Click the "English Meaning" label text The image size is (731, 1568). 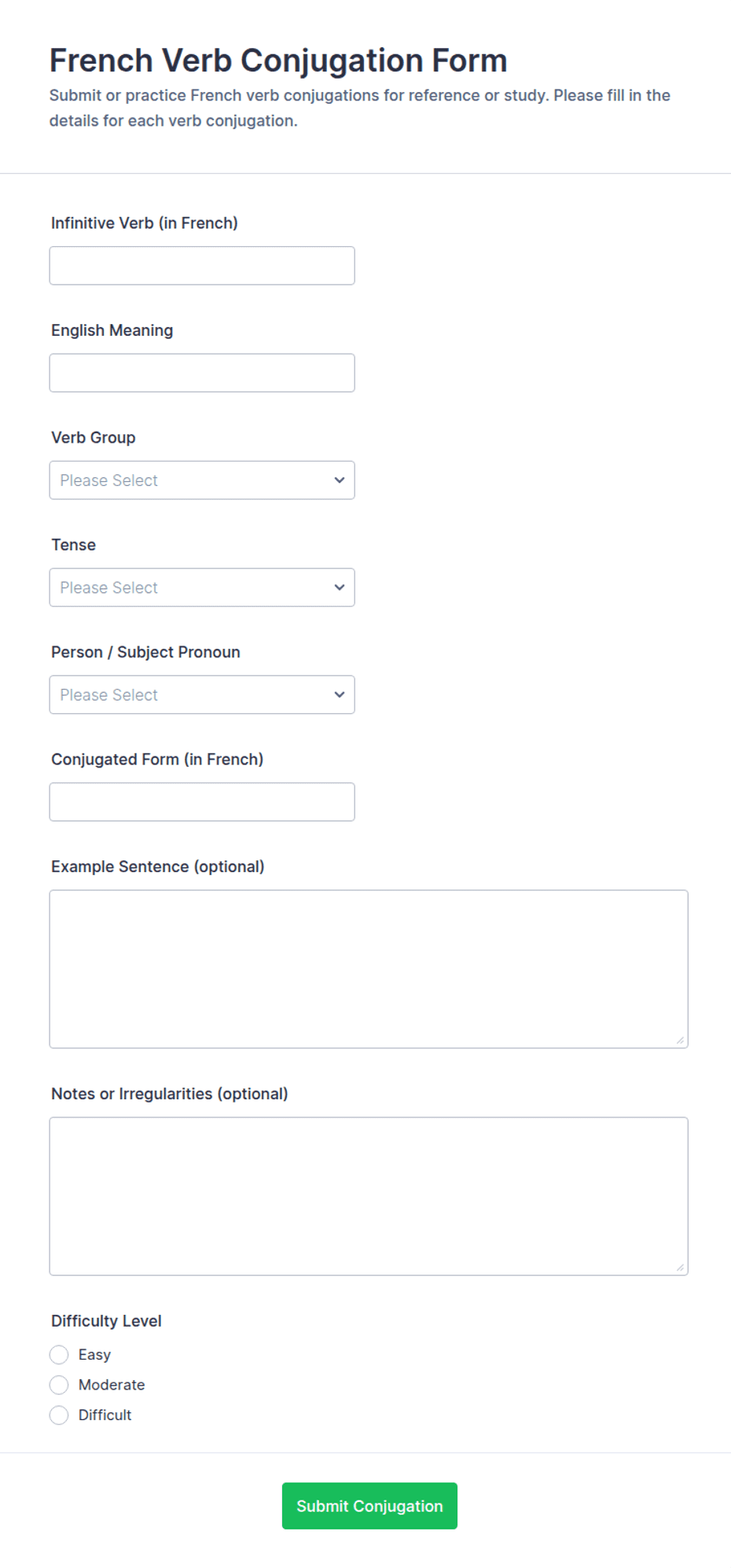(112, 330)
